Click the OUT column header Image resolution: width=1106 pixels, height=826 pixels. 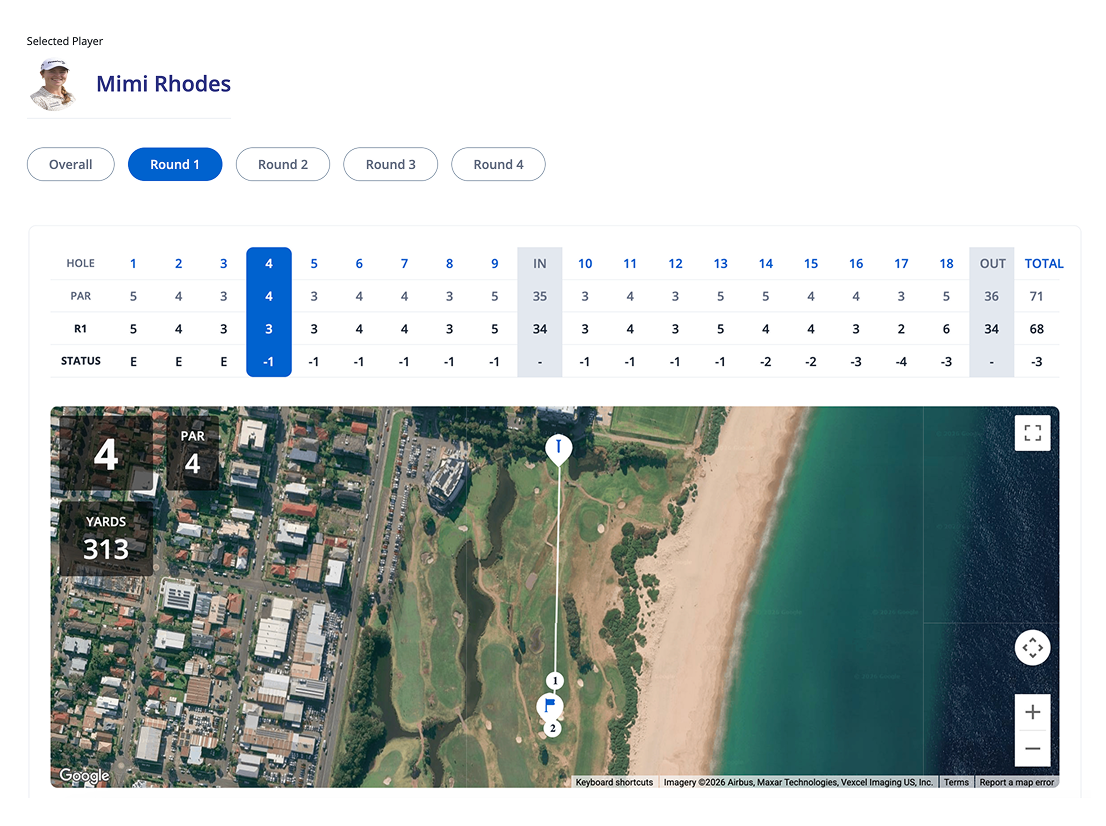click(x=992, y=264)
